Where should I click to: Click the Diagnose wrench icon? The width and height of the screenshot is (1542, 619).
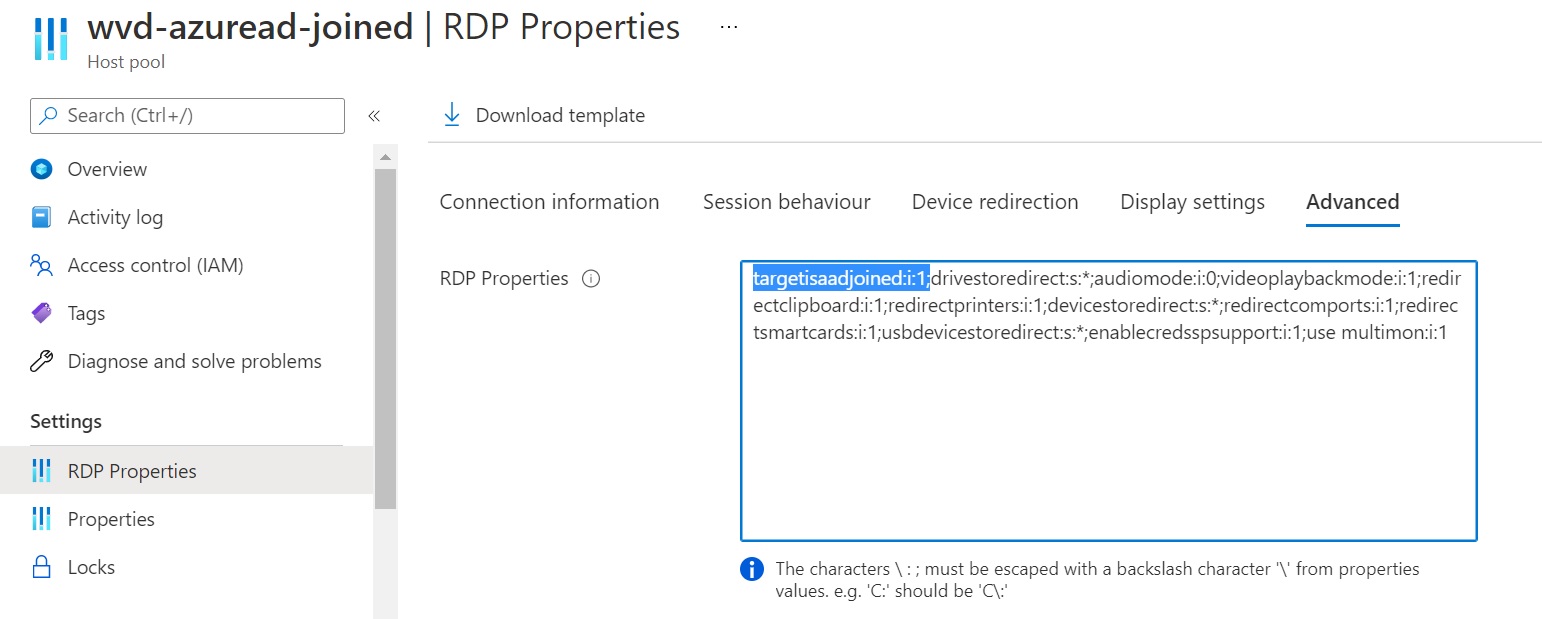click(x=41, y=361)
